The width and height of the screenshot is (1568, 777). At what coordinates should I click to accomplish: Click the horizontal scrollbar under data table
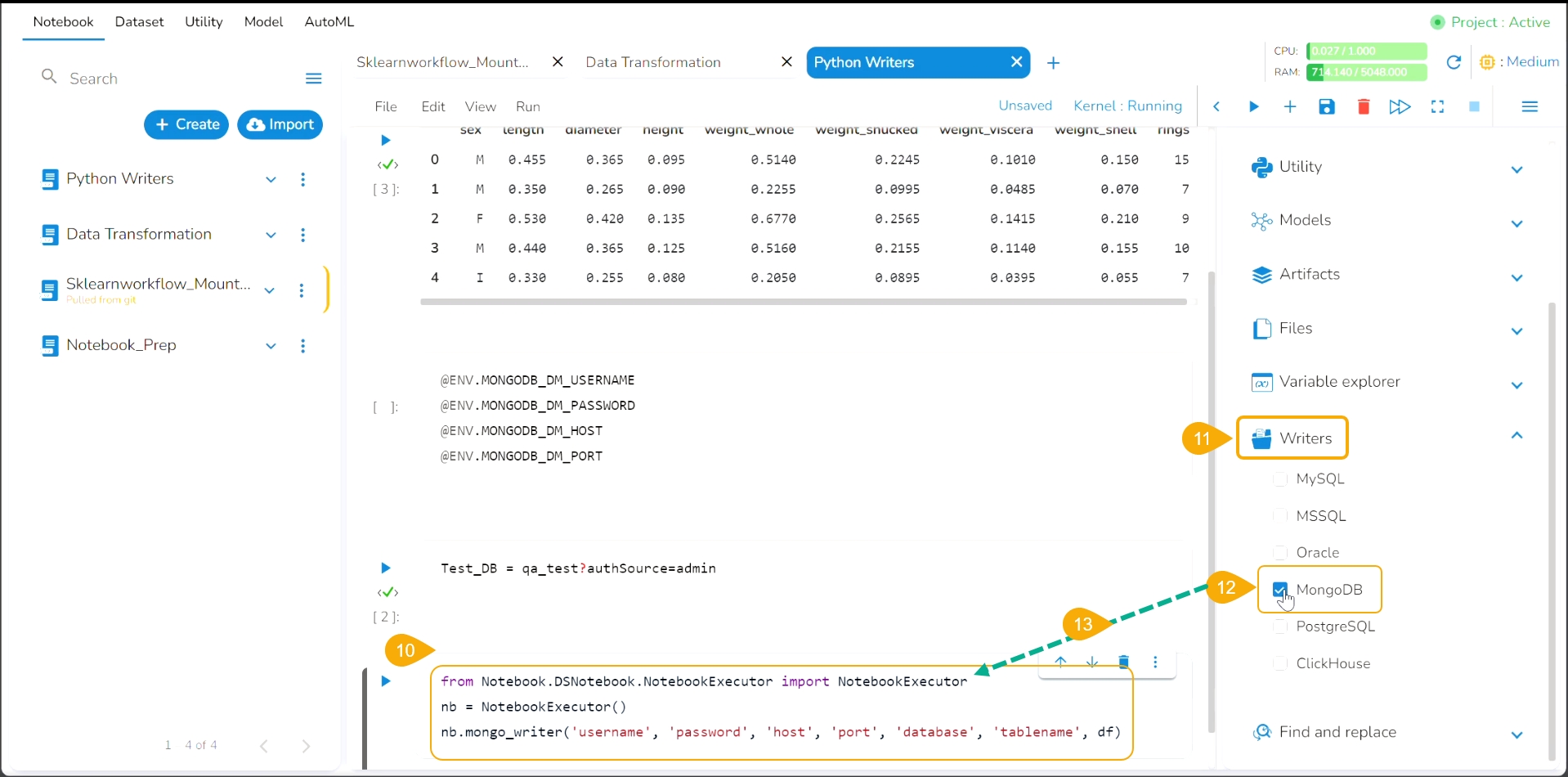(803, 302)
